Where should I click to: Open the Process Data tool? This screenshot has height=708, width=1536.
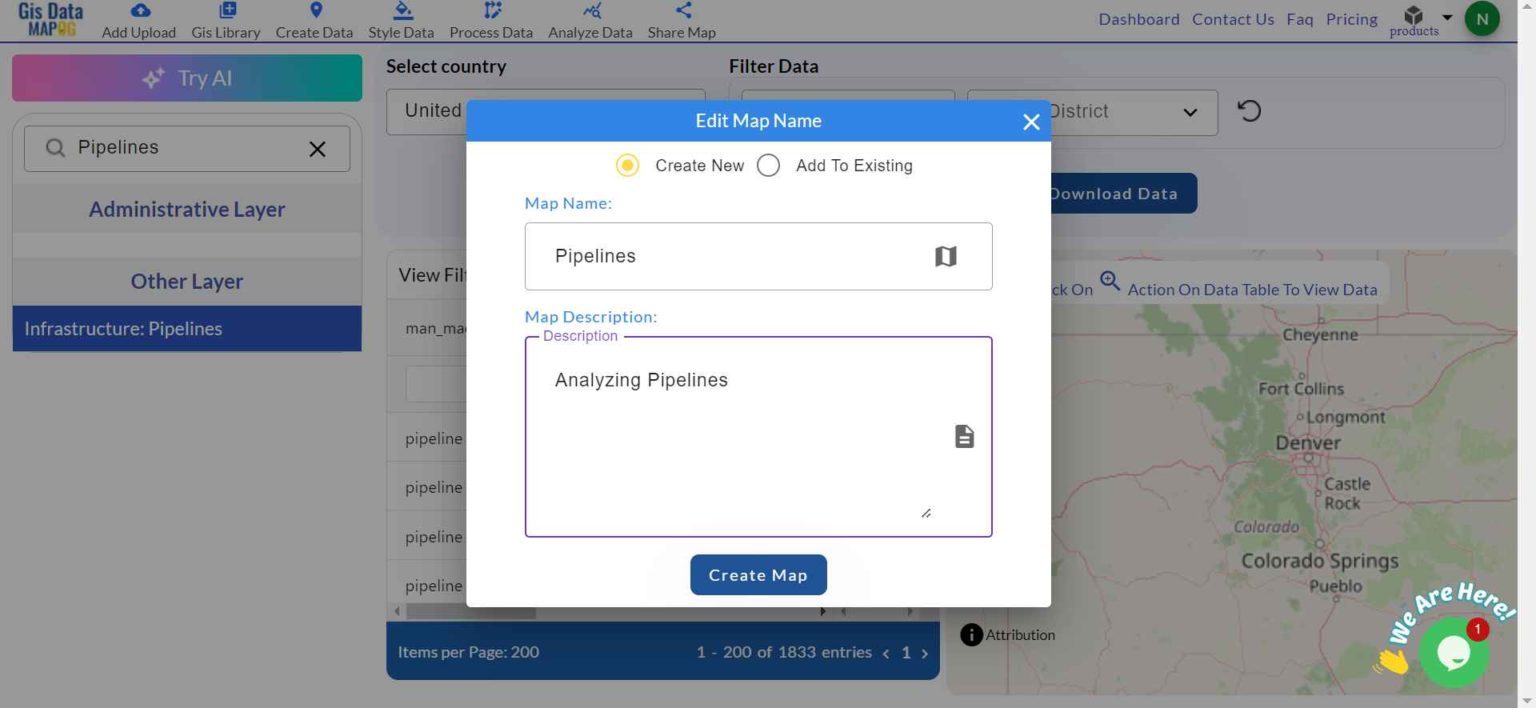(491, 21)
